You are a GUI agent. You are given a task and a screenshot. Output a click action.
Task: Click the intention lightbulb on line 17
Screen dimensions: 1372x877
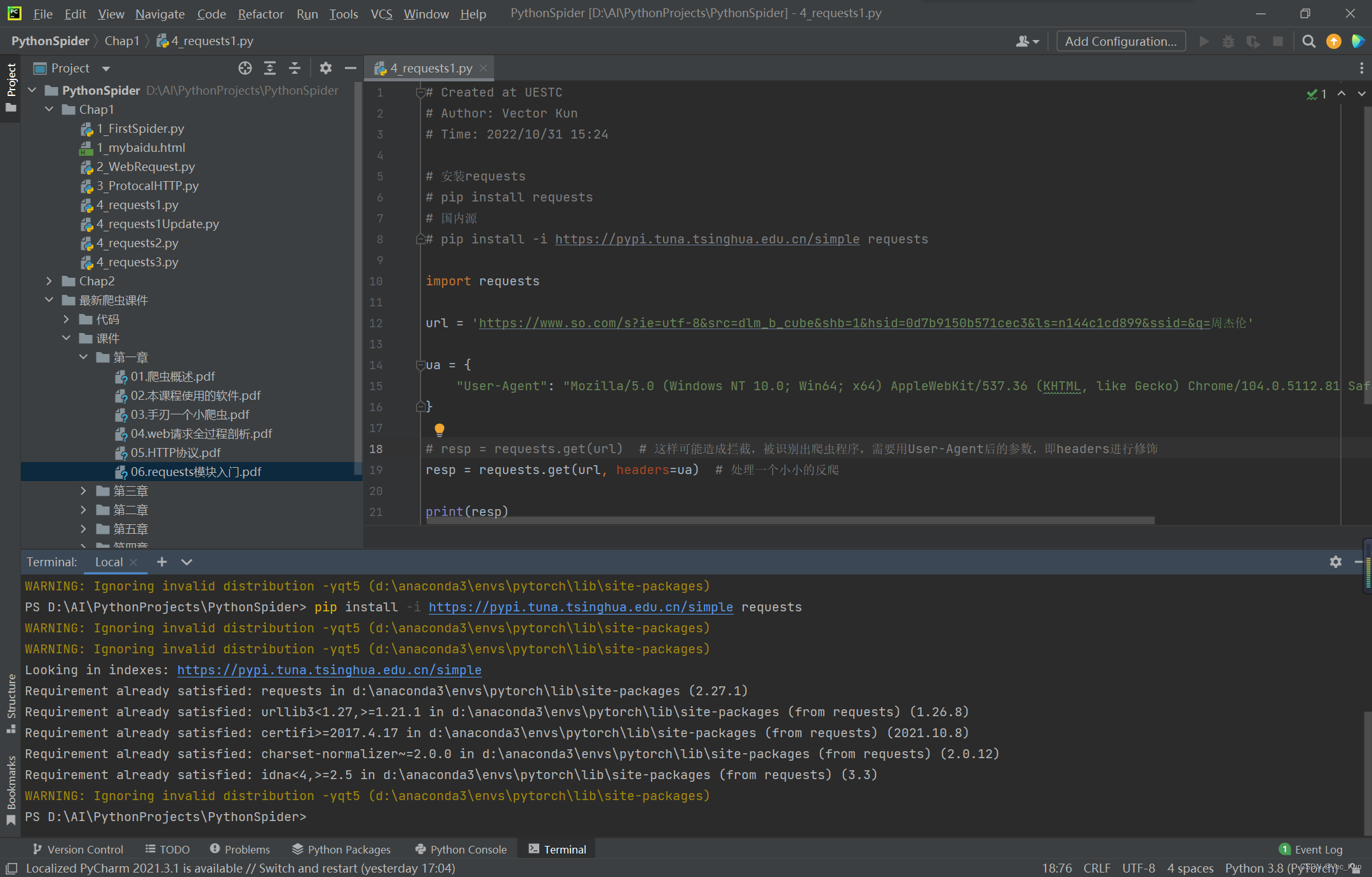439,429
